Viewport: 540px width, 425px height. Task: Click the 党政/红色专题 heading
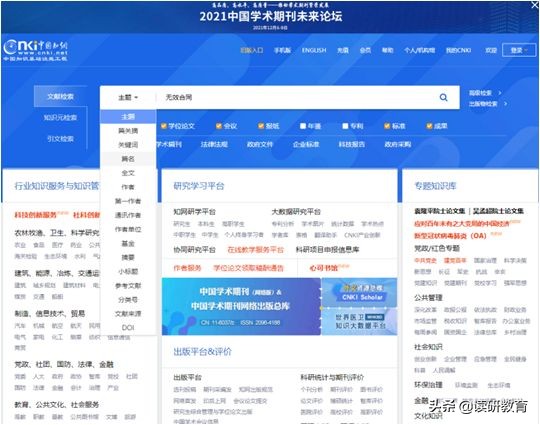pyautogui.click(x=437, y=248)
